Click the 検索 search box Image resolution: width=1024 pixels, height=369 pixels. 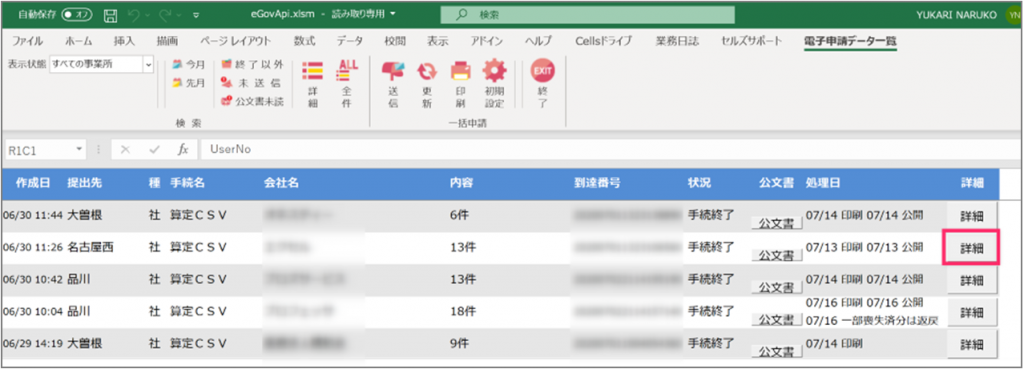[x=587, y=14]
